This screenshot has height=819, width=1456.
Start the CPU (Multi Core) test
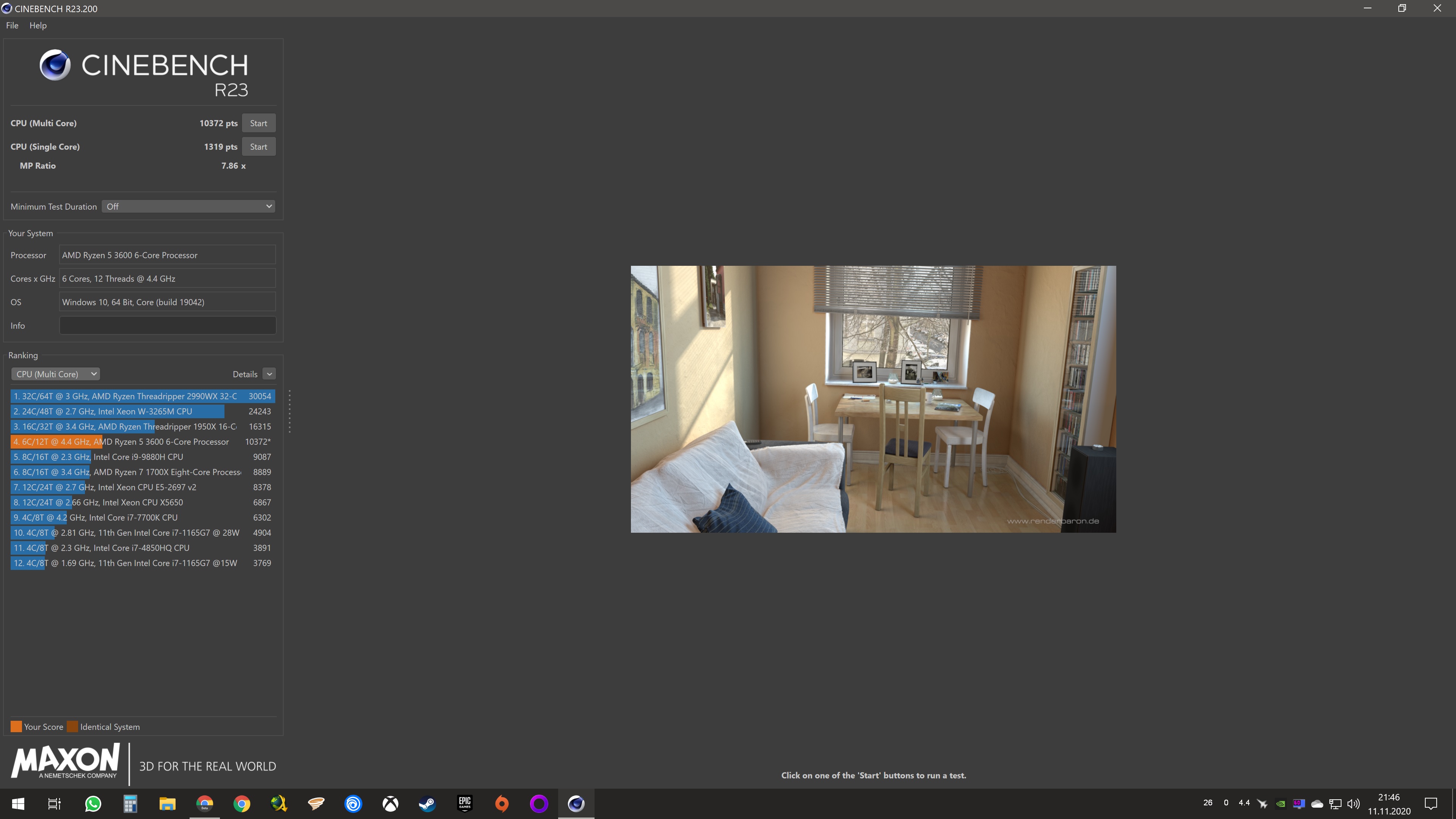coord(259,123)
